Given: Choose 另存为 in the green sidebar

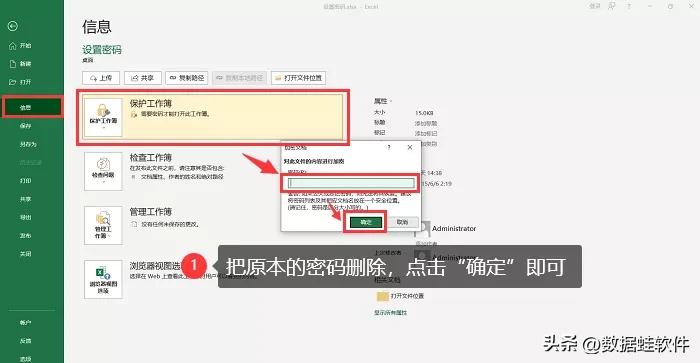Looking at the screenshot, I should (28, 144).
